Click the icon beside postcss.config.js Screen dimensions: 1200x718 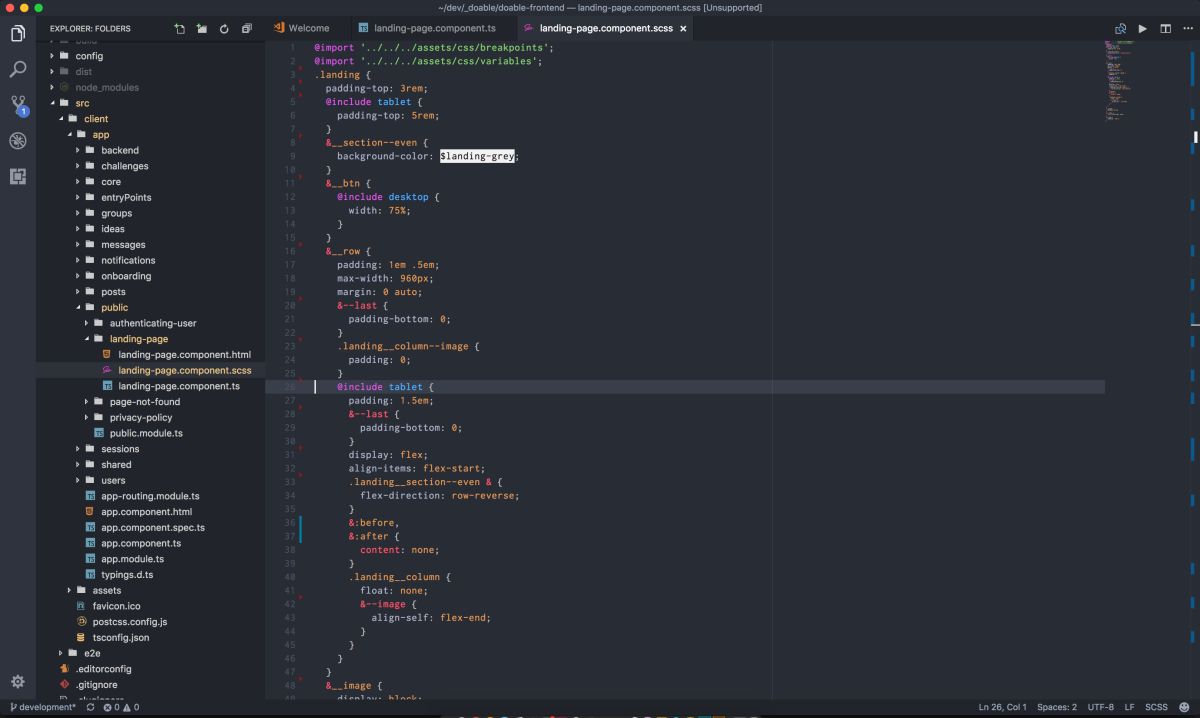(x=82, y=622)
